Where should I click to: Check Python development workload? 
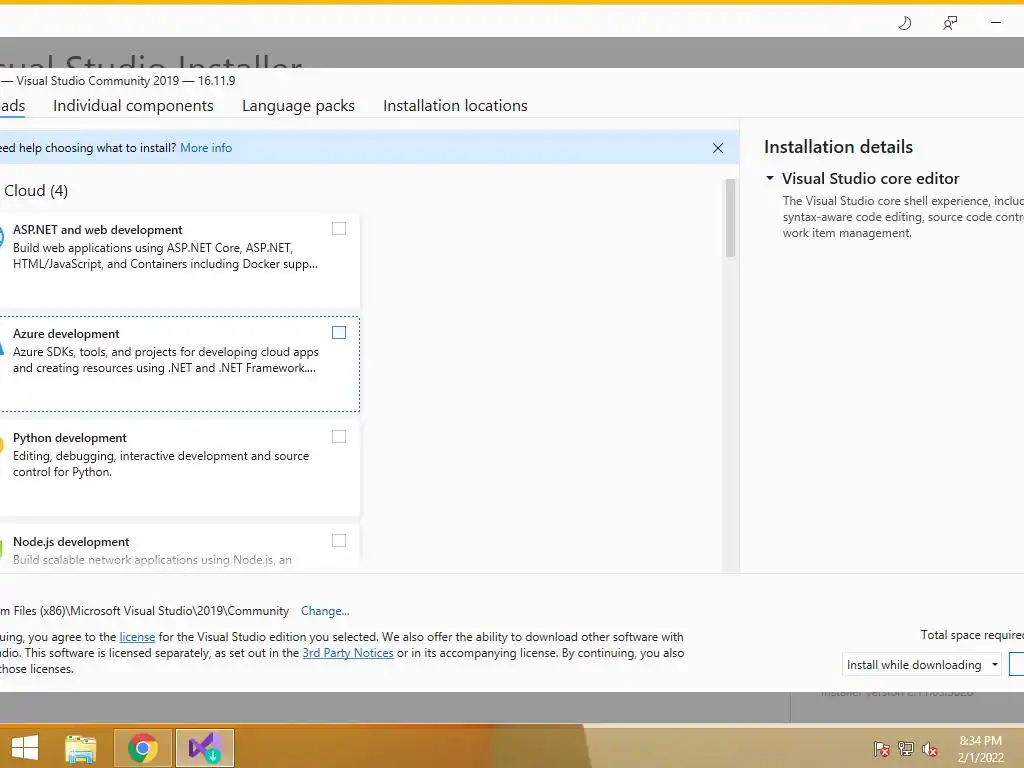click(x=339, y=436)
